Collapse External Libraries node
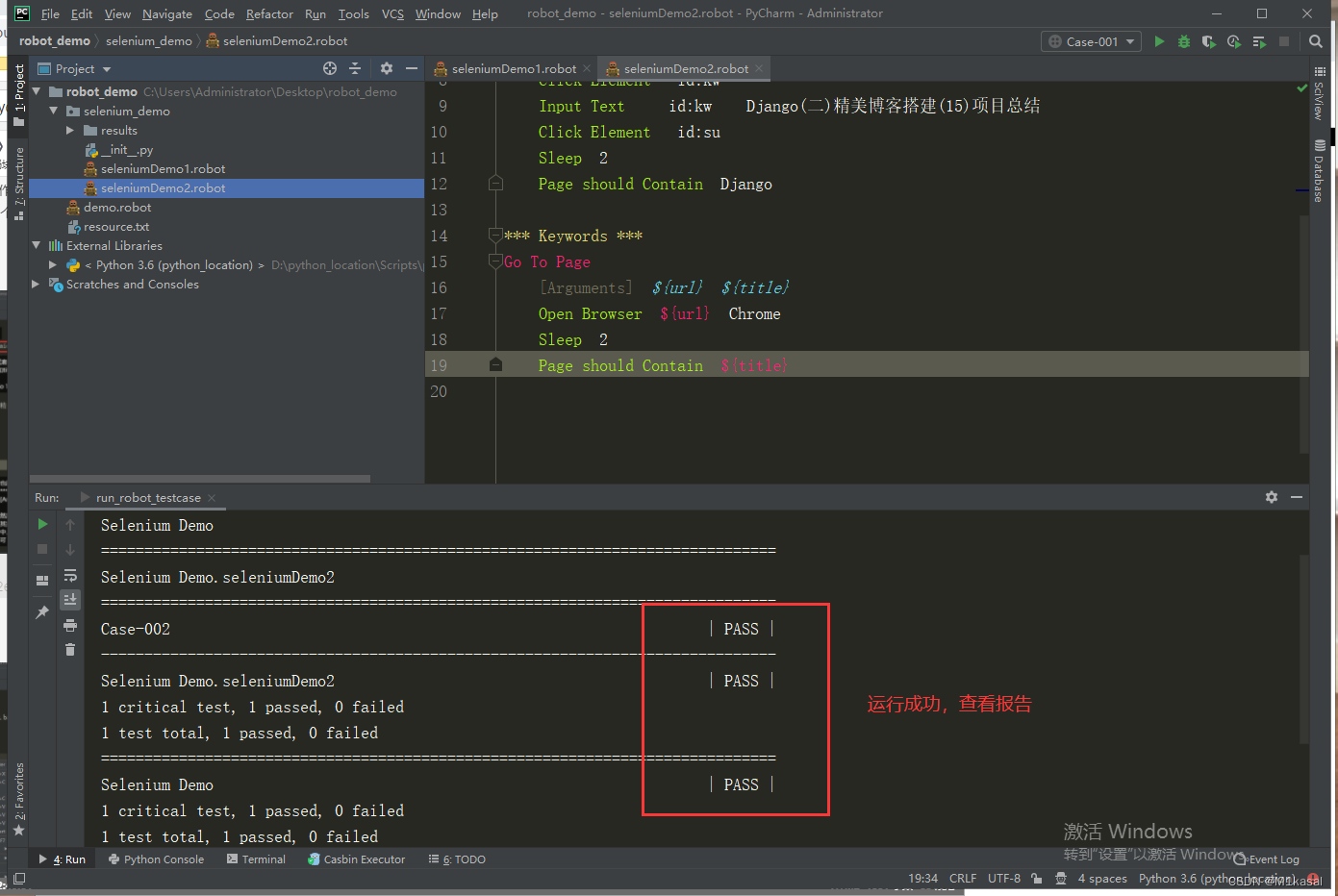 37,245
